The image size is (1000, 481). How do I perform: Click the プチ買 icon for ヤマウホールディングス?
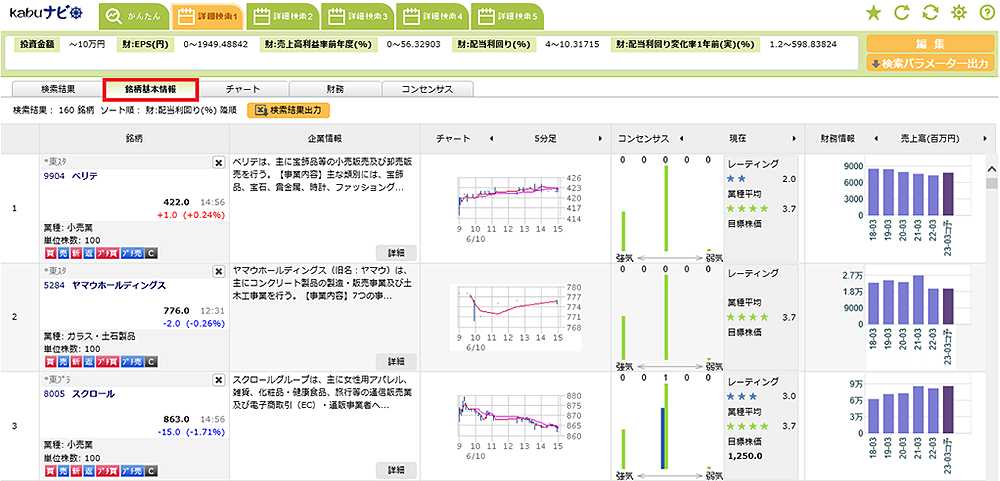tap(108, 362)
